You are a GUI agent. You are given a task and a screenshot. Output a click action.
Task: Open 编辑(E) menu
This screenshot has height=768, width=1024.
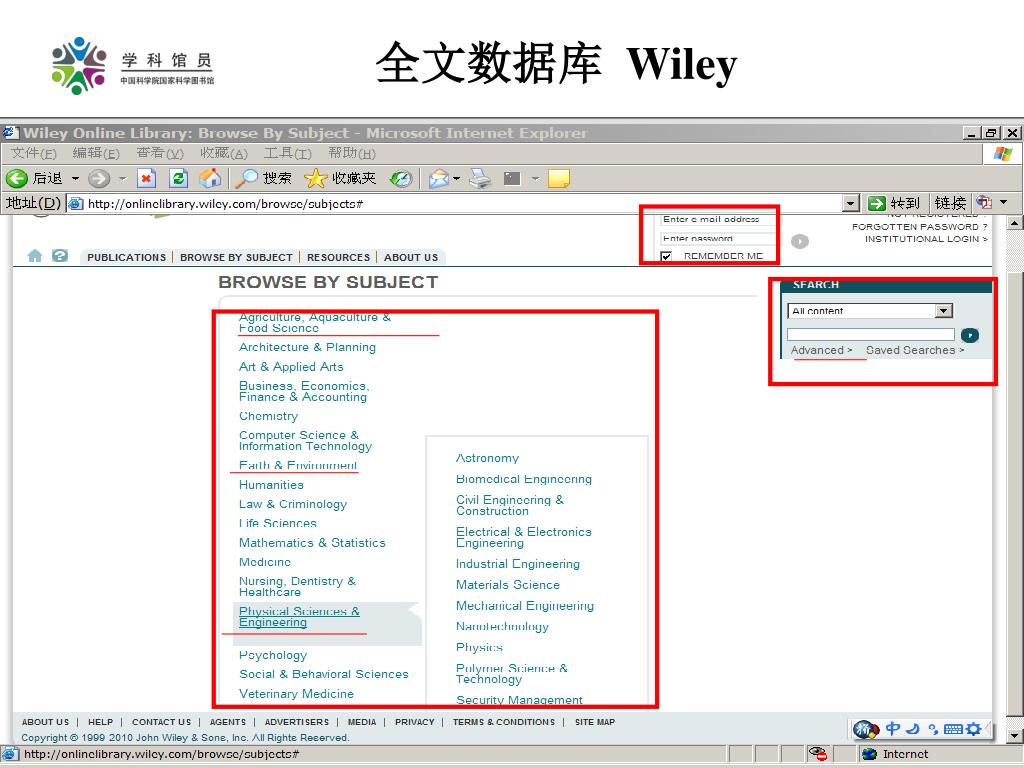coord(96,153)
